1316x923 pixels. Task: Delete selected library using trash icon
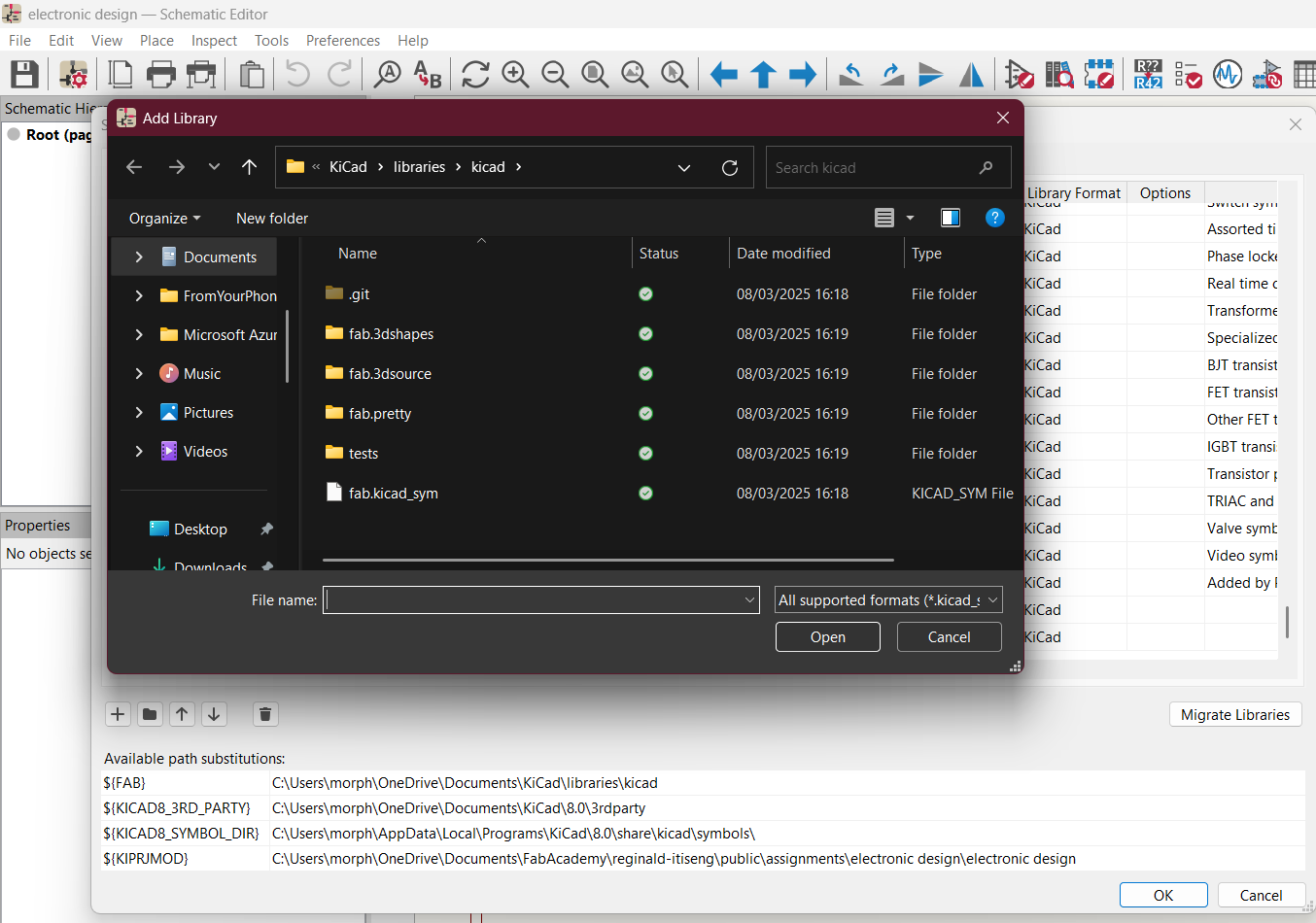(265, 714)
